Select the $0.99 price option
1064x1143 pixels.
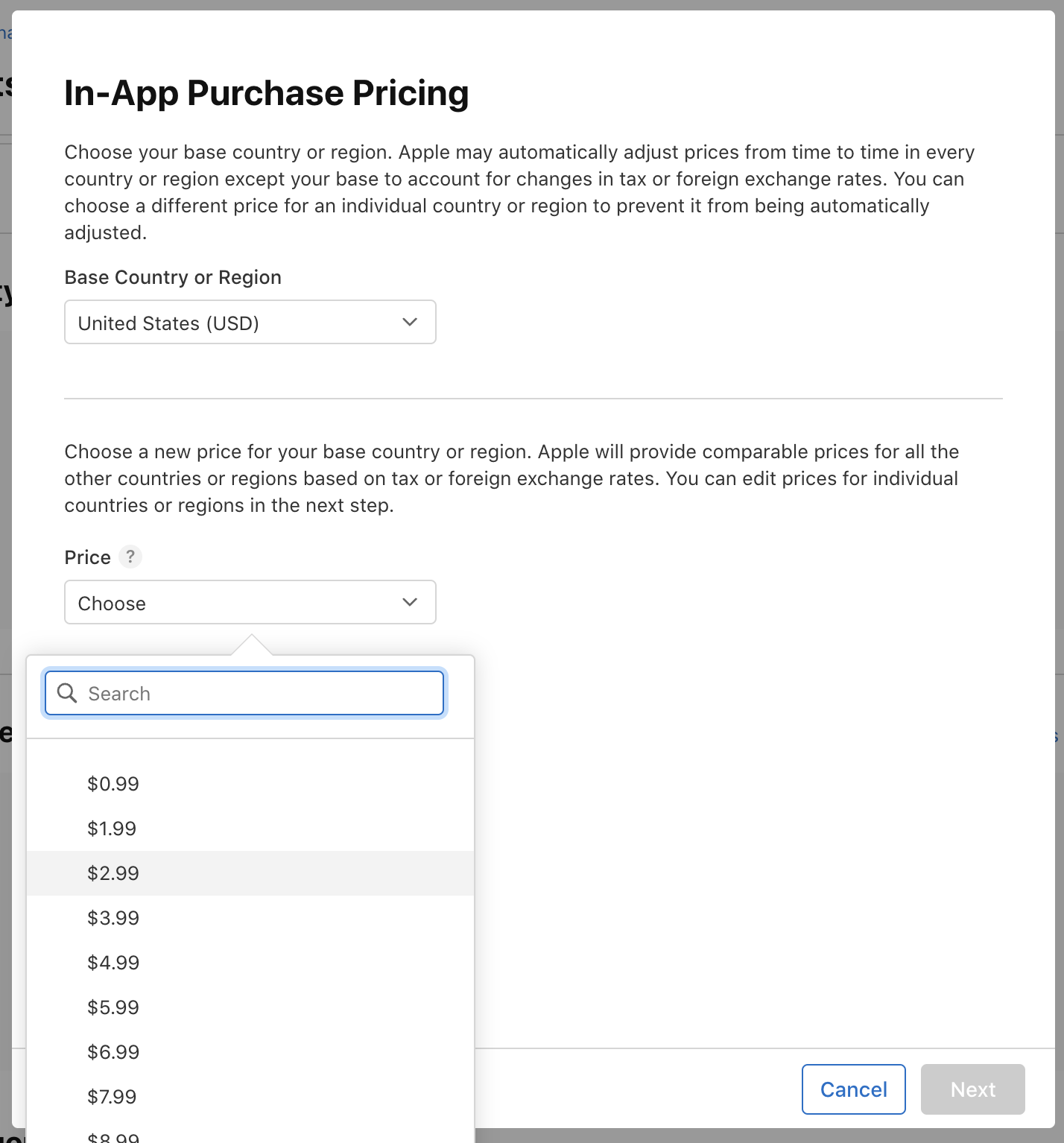click(113, 784)
